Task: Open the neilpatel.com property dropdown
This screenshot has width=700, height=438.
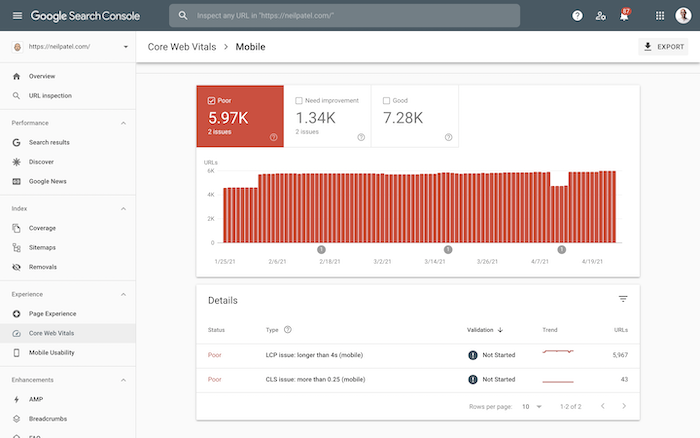Action: pyautogui.click(x=68, y=46)
